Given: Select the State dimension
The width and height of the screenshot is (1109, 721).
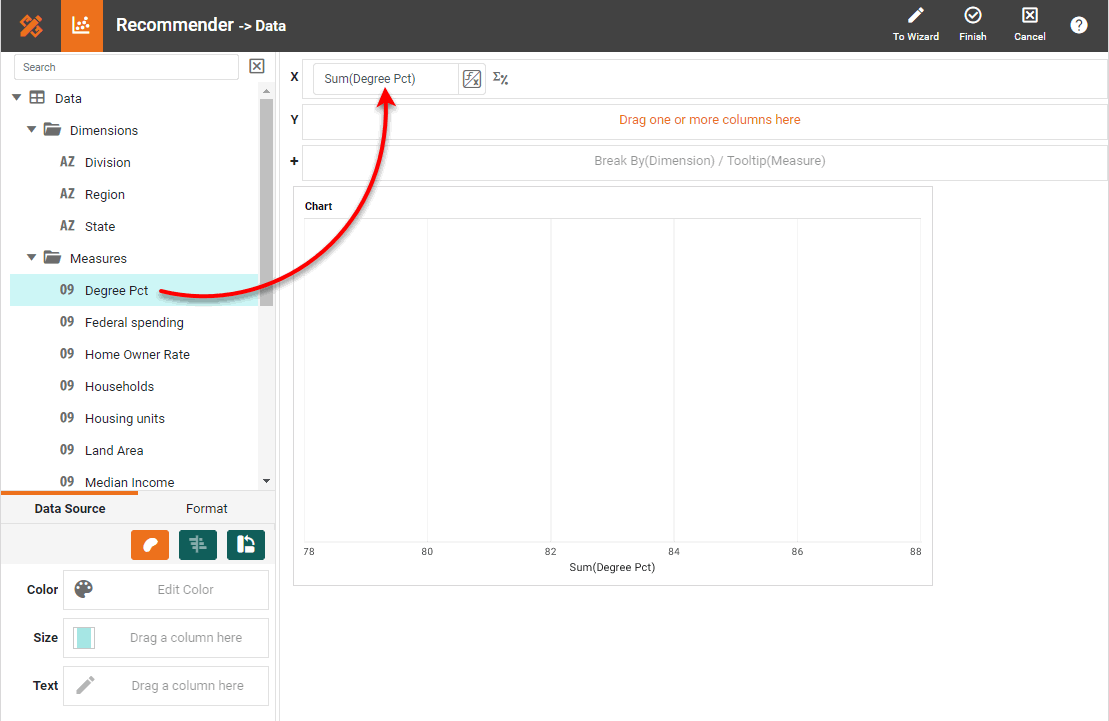Looking at the screenshot, I should pyautogui.click(x=100, y=226).
